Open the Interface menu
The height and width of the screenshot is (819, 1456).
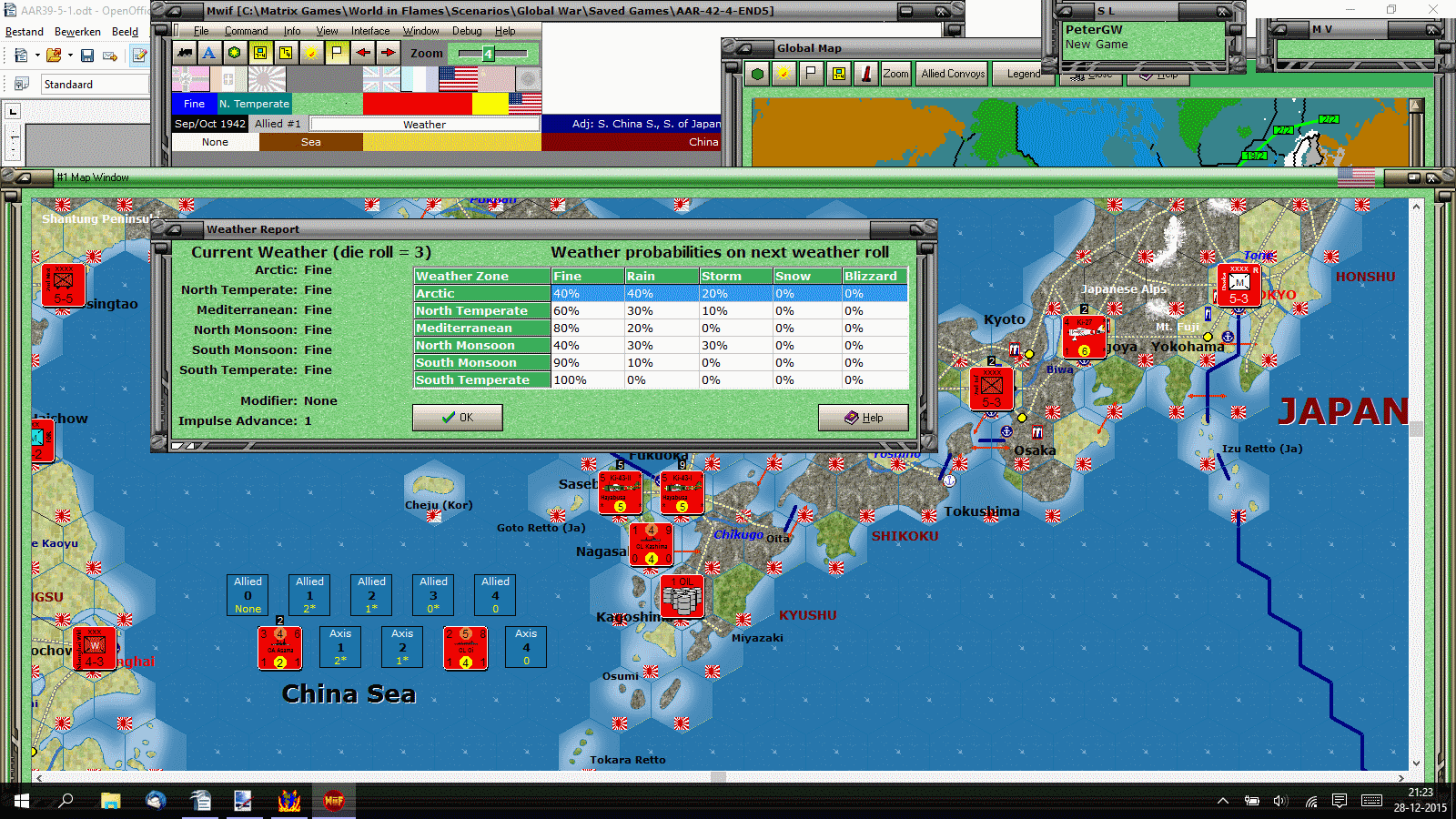[370, 31]
